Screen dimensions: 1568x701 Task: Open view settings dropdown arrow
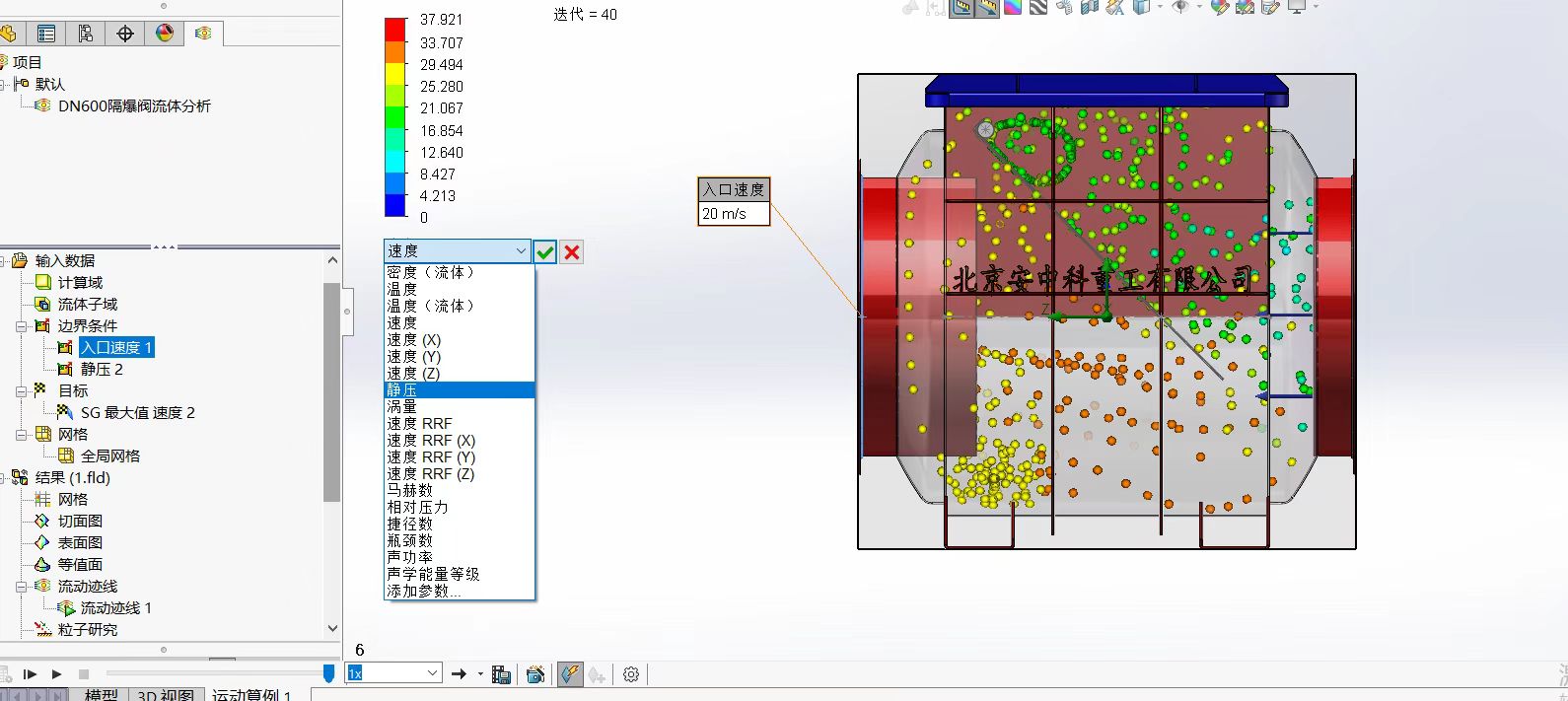coord(1316,7)
